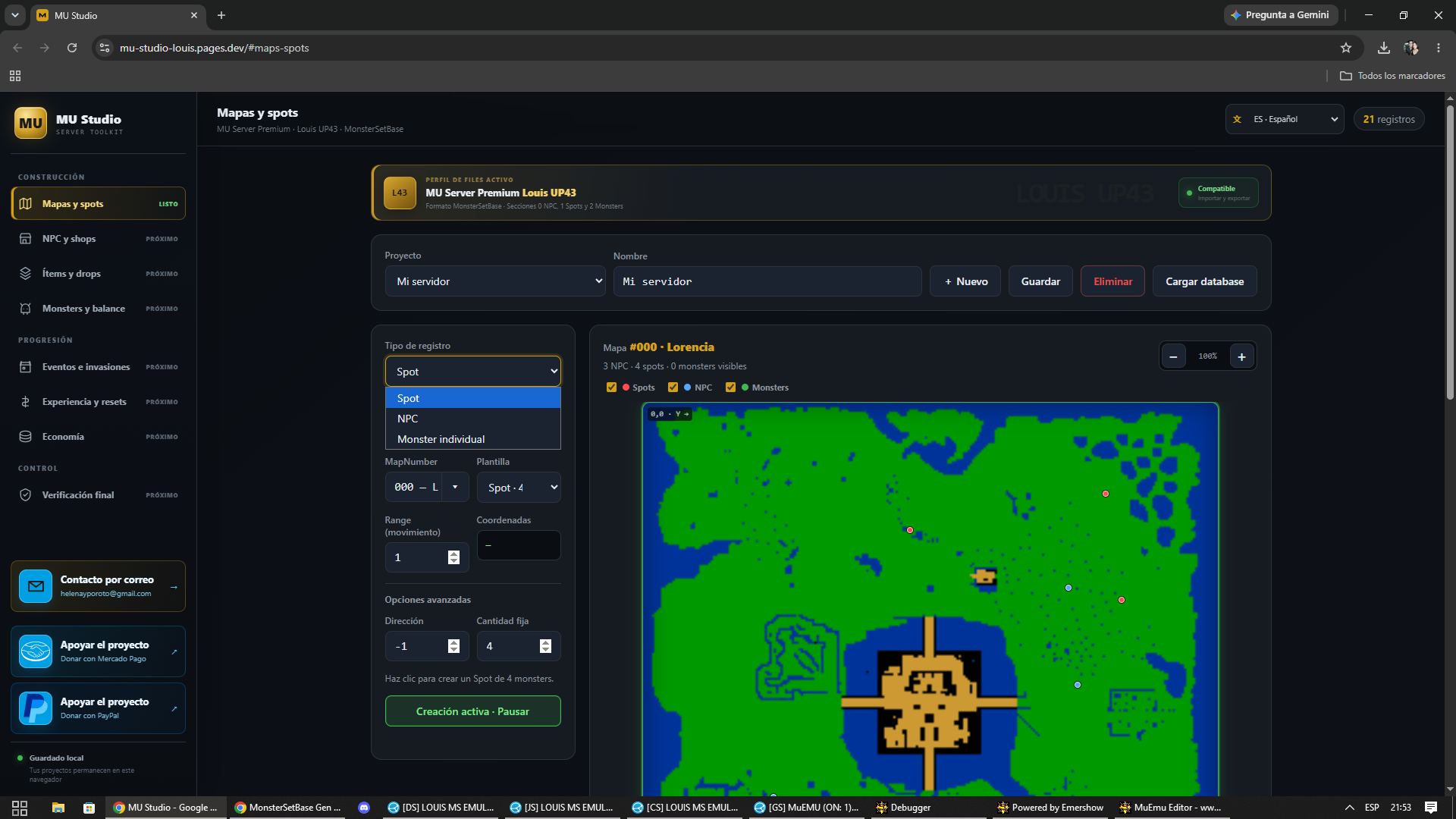Open a new browser tab

point(221,15)
